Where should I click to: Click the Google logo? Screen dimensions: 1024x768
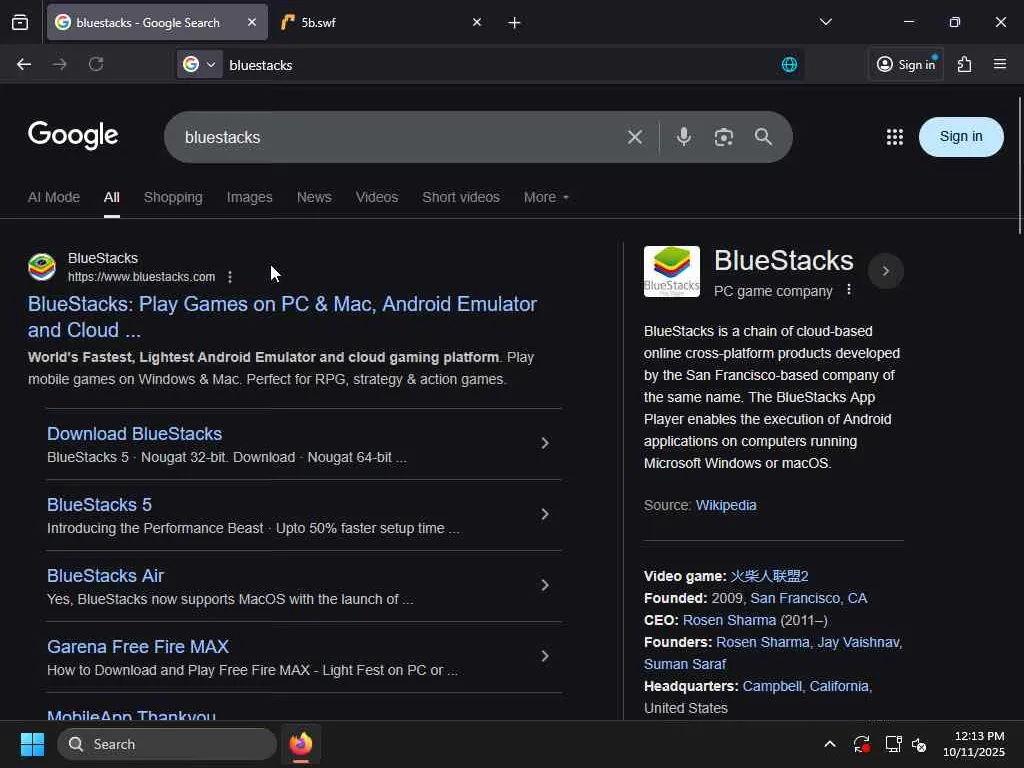pos(73,135)
